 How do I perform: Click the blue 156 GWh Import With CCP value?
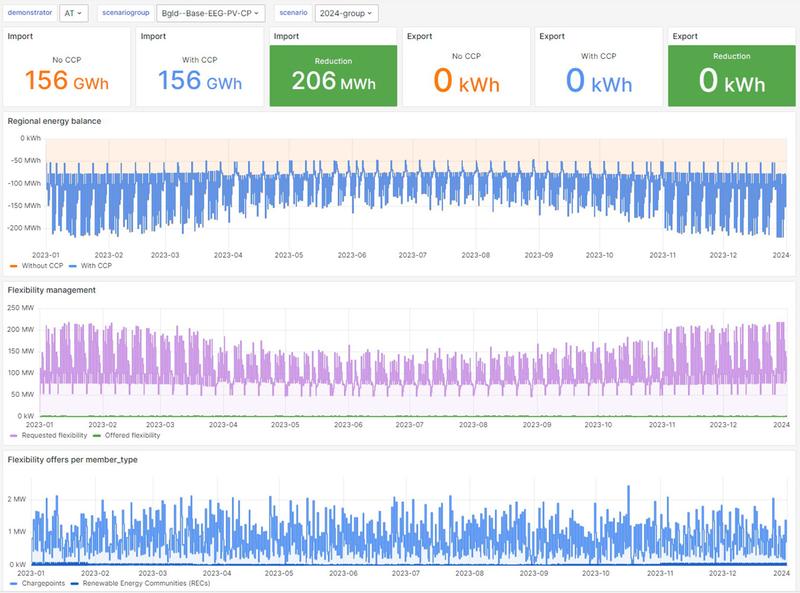(x=199, y=81)
